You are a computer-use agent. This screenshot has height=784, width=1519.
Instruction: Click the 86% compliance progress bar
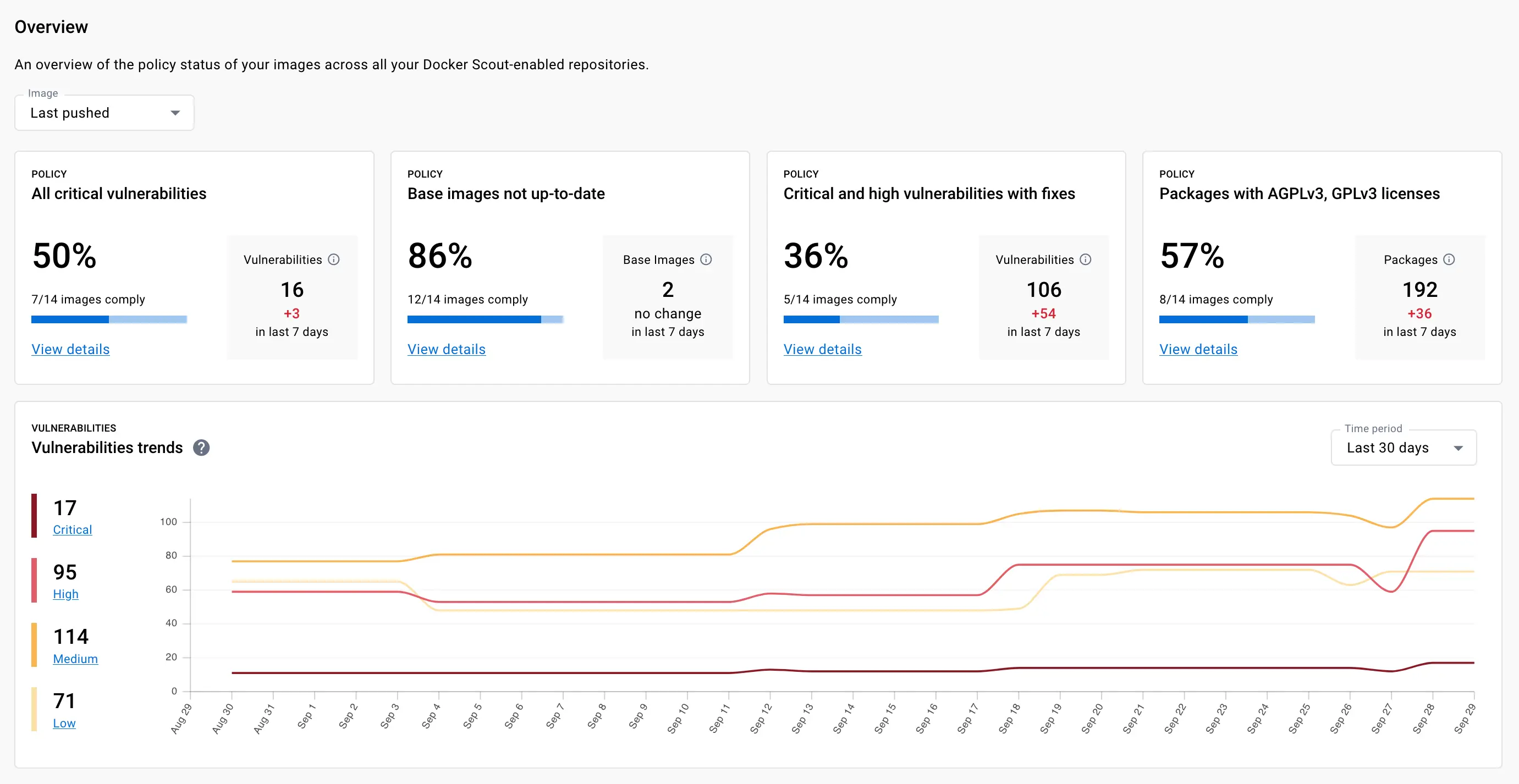pos(485,319)
